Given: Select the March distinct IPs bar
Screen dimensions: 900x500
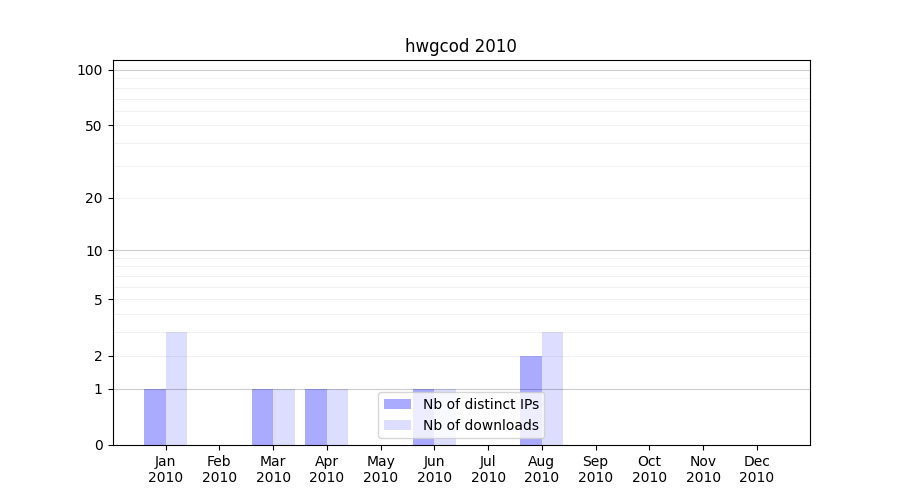Looking at the screenshot, I should click(x=262, y=417).
